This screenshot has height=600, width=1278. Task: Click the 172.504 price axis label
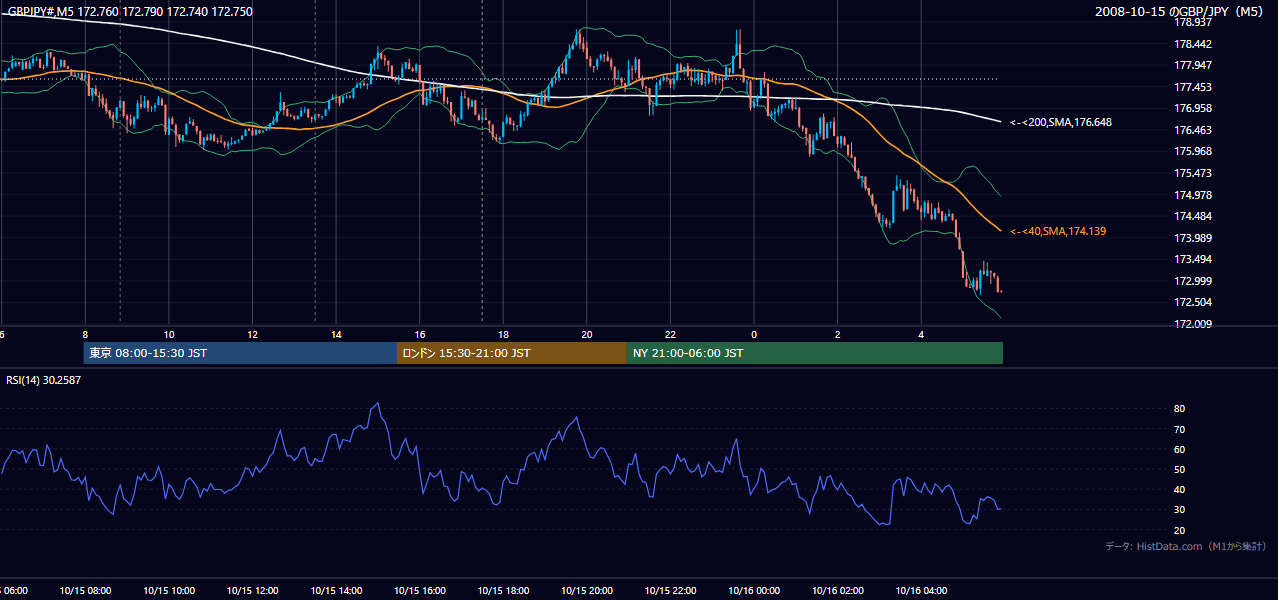pyautogui.click(x=1193, y=302)
